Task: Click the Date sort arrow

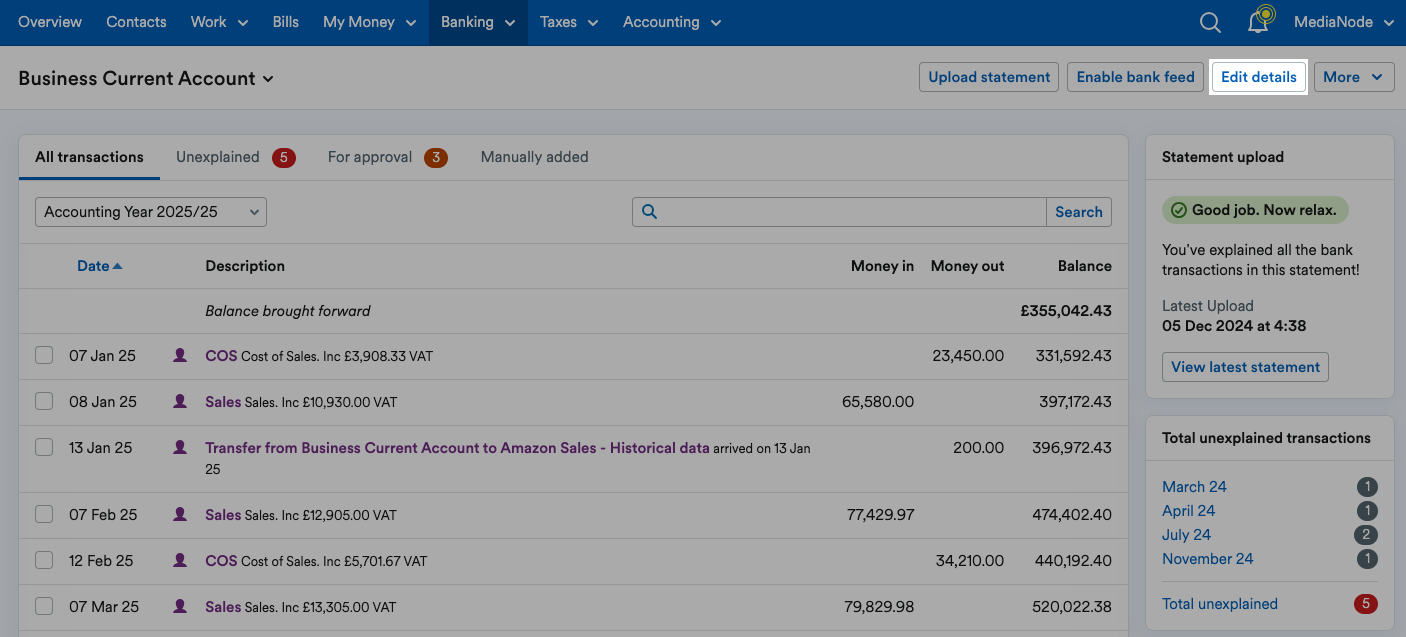Action: 117,266
